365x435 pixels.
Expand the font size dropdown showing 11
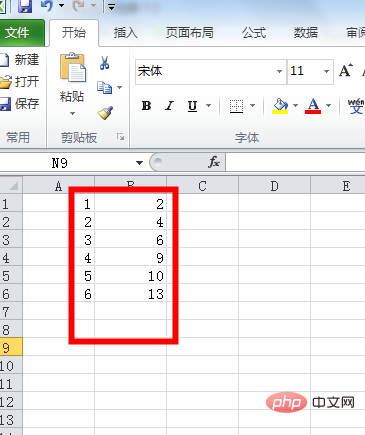point(326,71)
